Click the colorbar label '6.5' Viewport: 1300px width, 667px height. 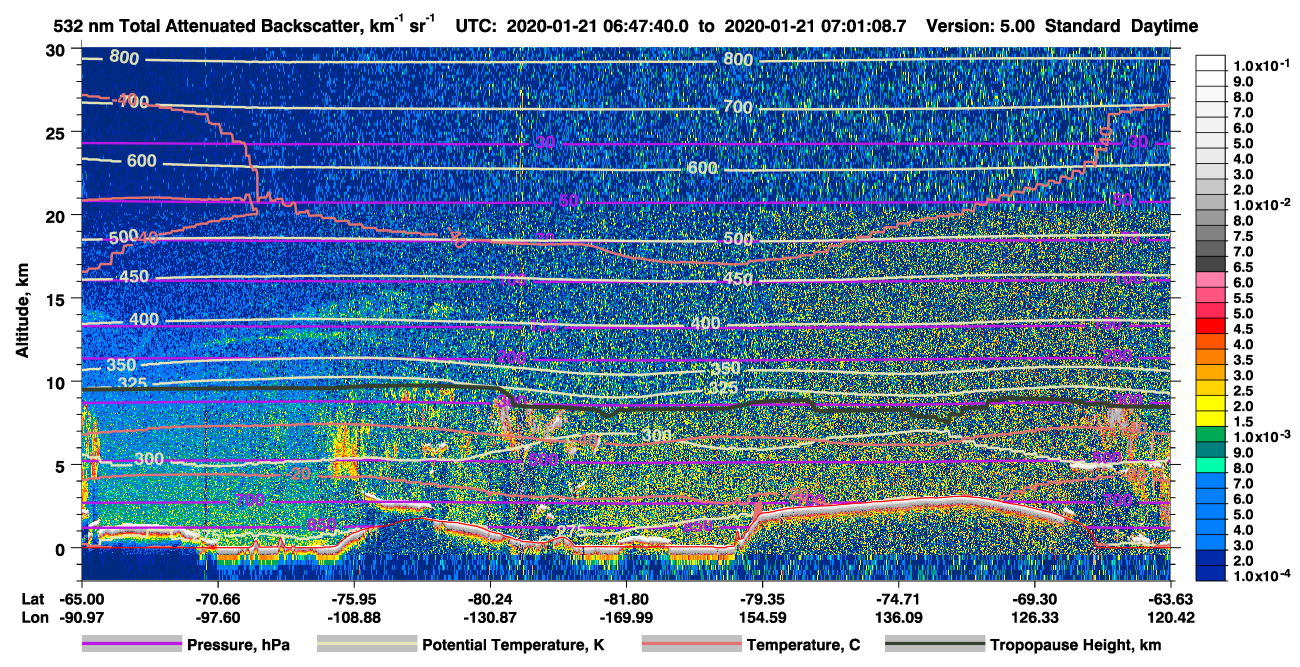coord(1245,266)
